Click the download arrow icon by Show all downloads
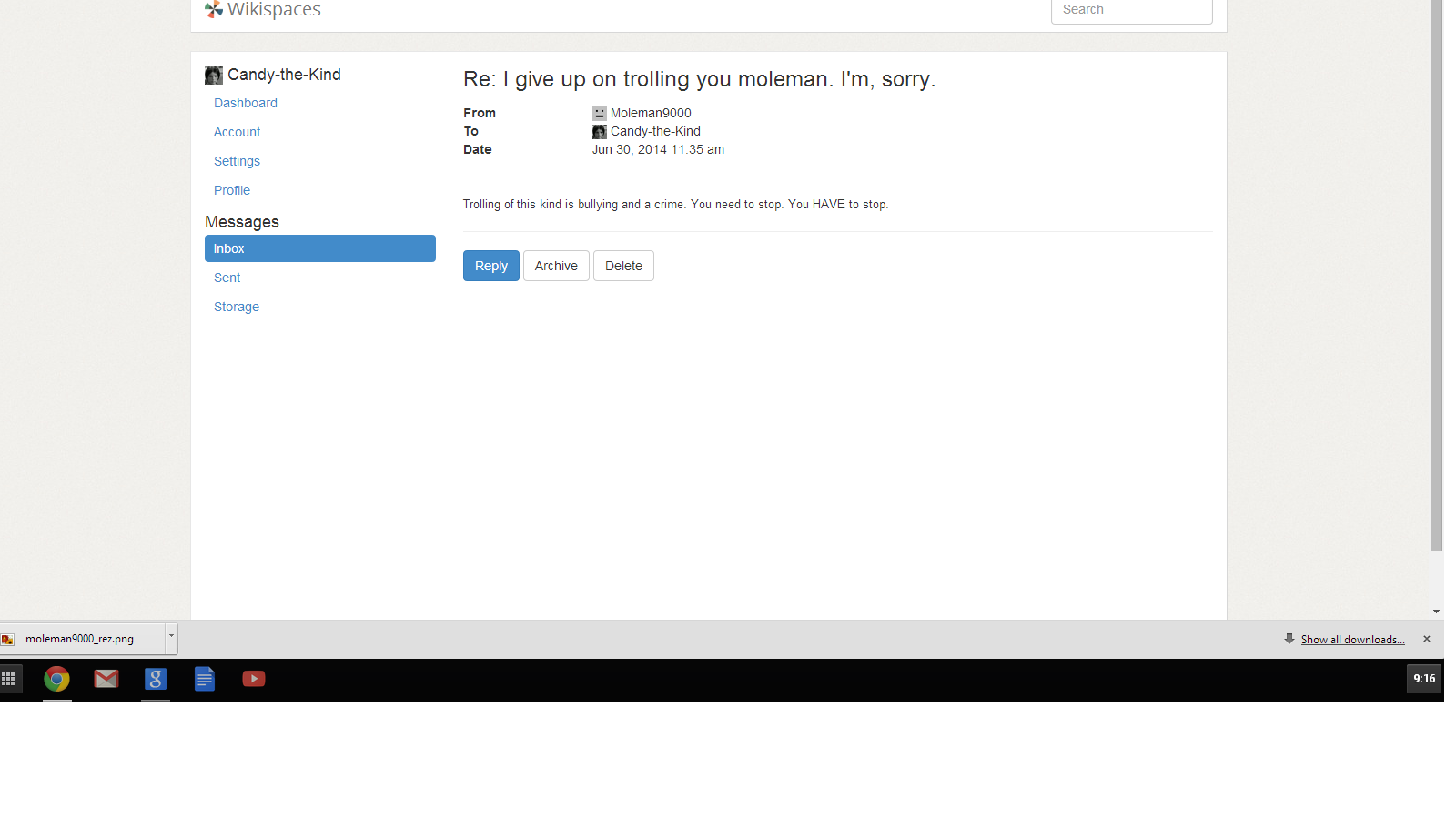The image size is (1456, 819). 1289,639
